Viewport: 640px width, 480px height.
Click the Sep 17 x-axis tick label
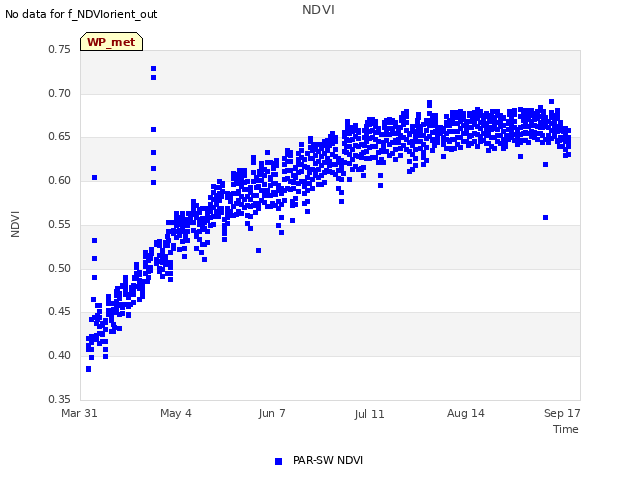562,413
